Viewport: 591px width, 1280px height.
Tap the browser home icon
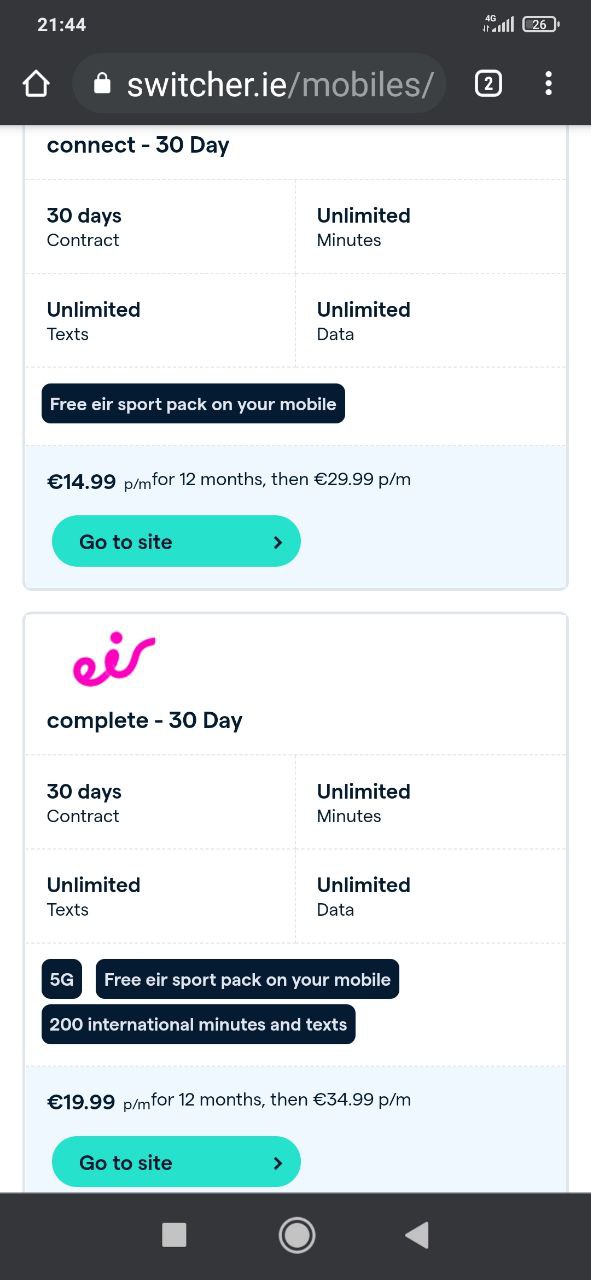[x=36, y=84]
